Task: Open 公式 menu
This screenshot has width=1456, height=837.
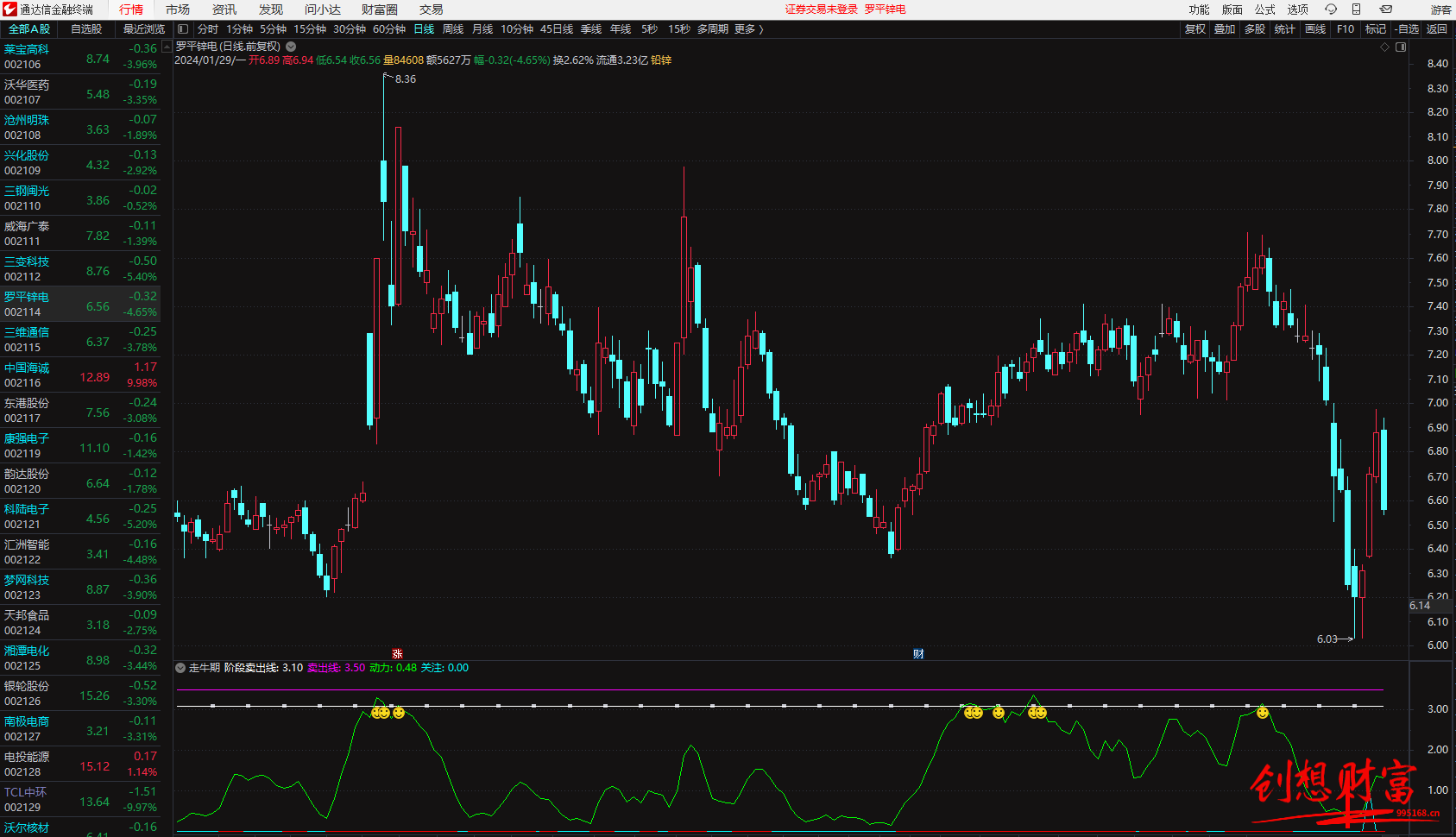Action: pos(1265,9)
